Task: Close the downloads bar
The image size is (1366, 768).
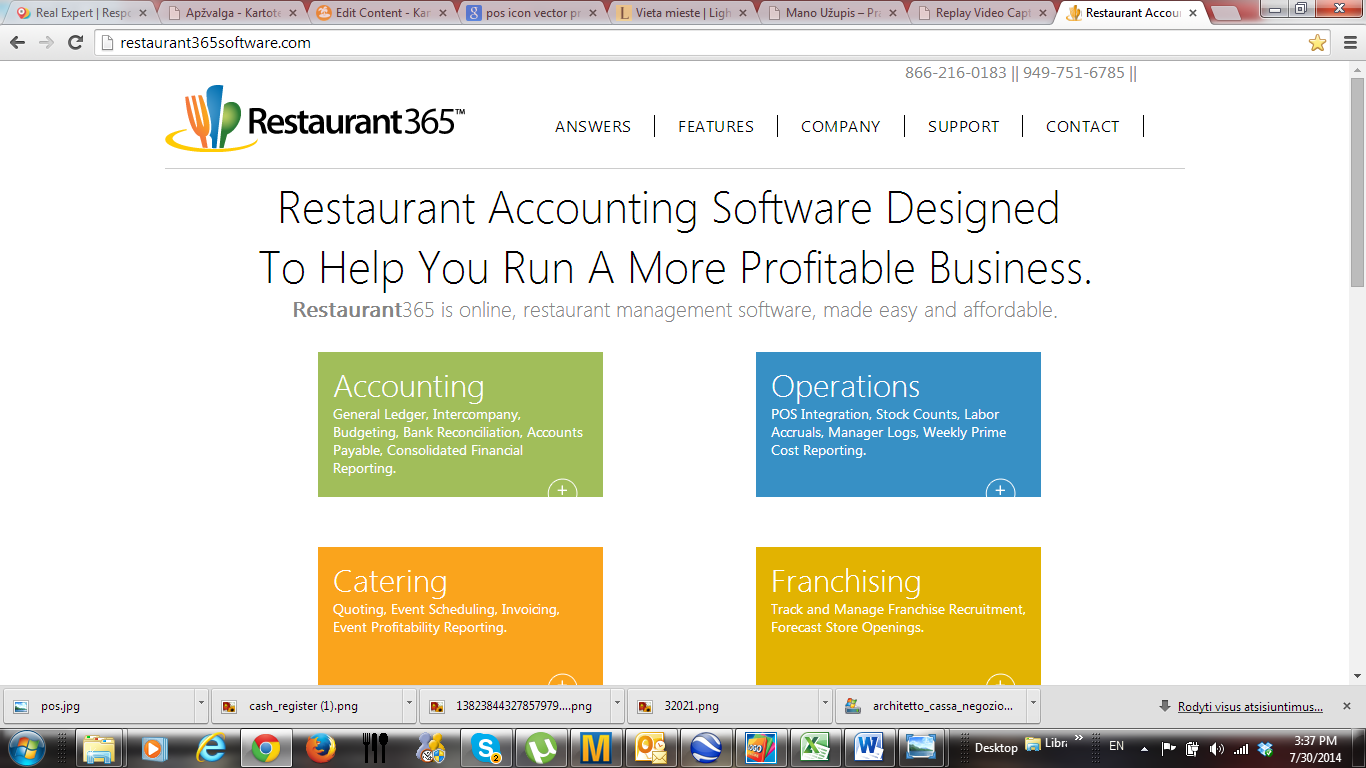Action: [x=1346, y=706]
